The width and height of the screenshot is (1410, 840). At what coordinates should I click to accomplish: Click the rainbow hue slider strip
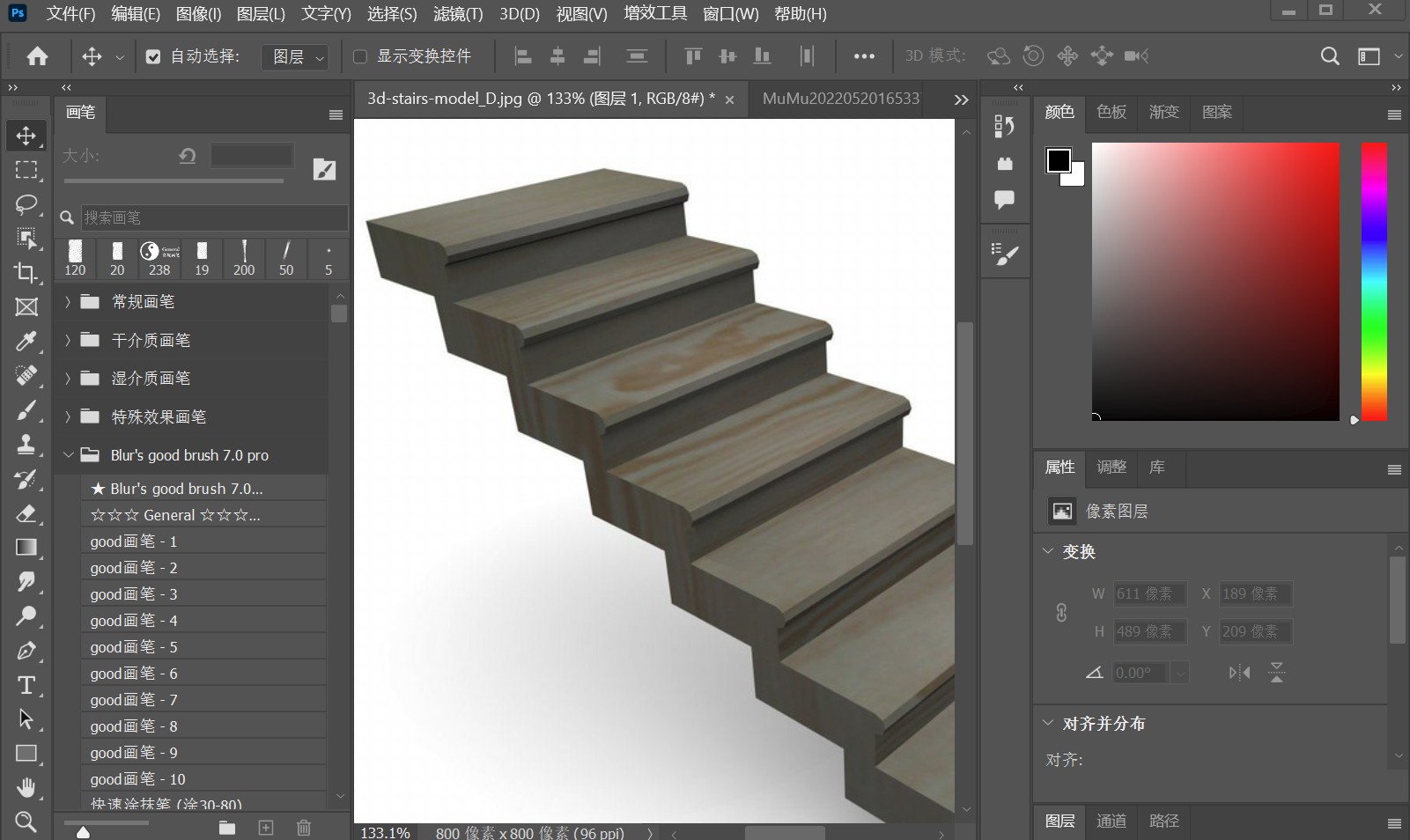click(x=1374, y=282)
